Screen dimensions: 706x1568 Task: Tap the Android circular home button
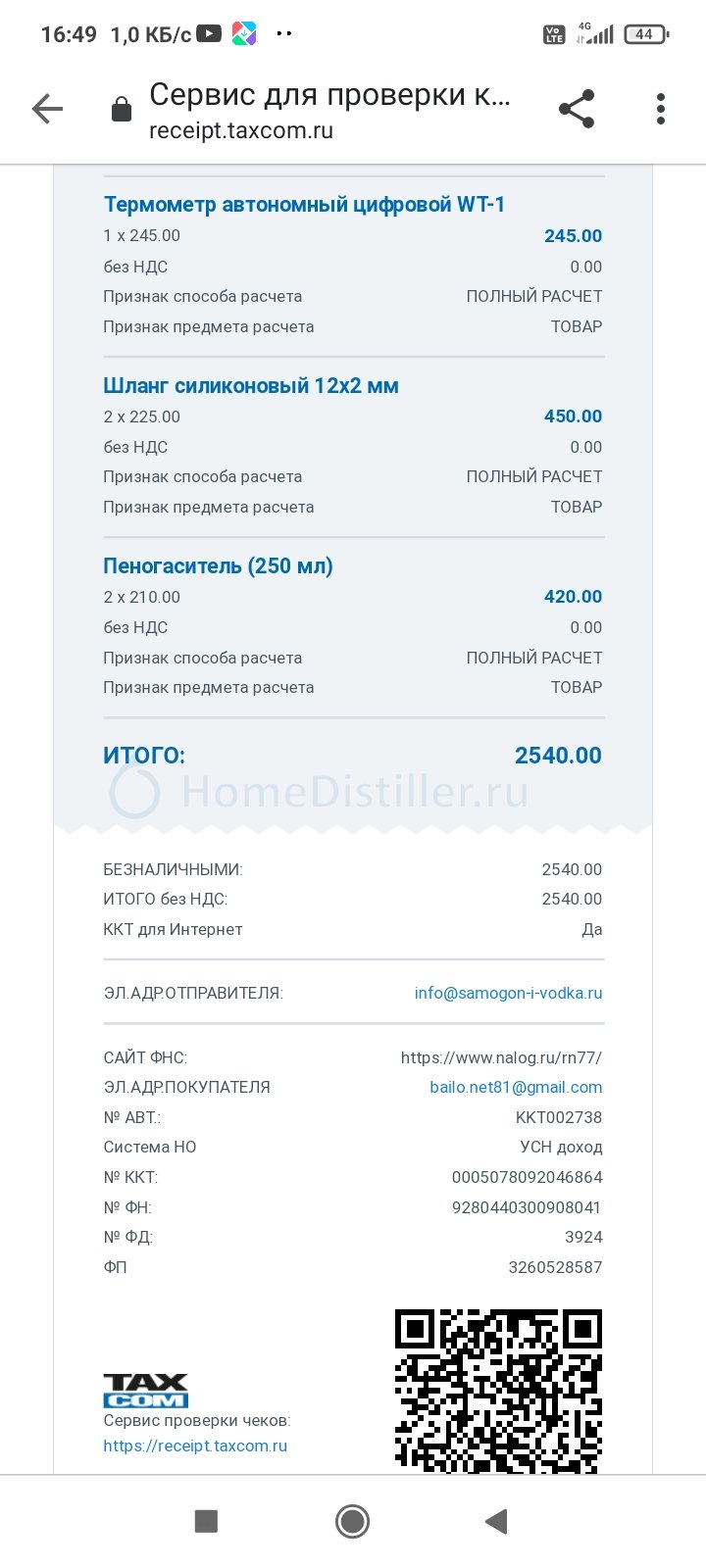point(352,1521)
